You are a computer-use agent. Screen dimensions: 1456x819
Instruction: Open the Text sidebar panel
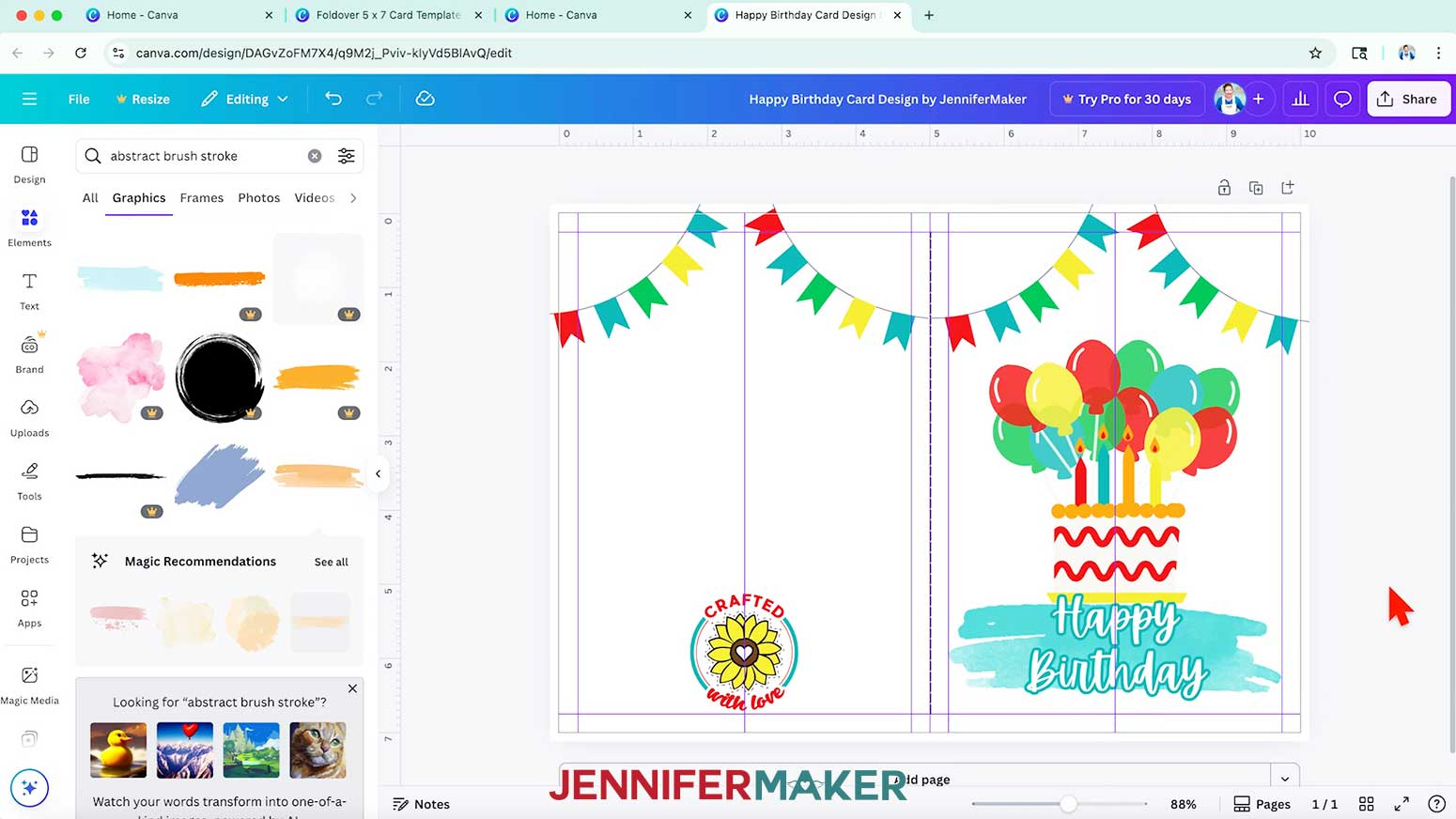pyautogui.click(x=29, y=291)
